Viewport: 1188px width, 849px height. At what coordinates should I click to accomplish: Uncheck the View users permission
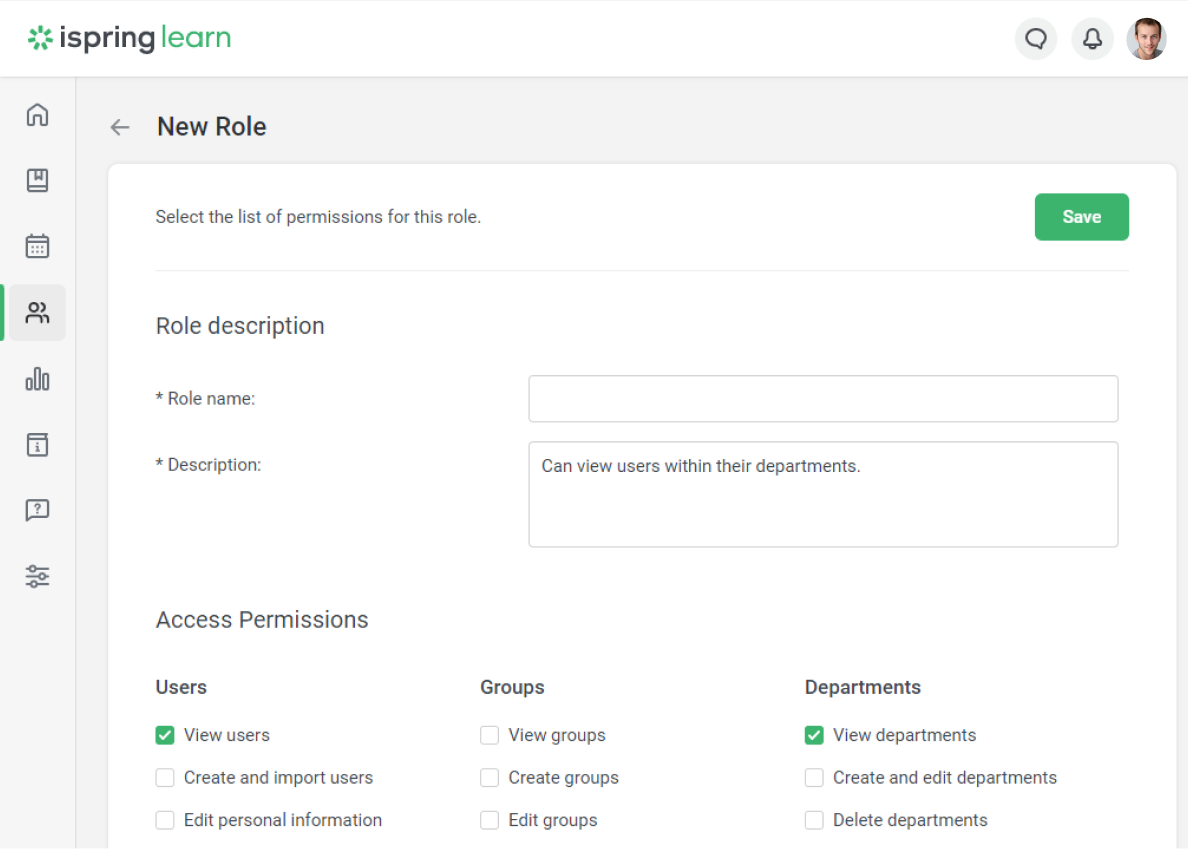tap(164, 734)
